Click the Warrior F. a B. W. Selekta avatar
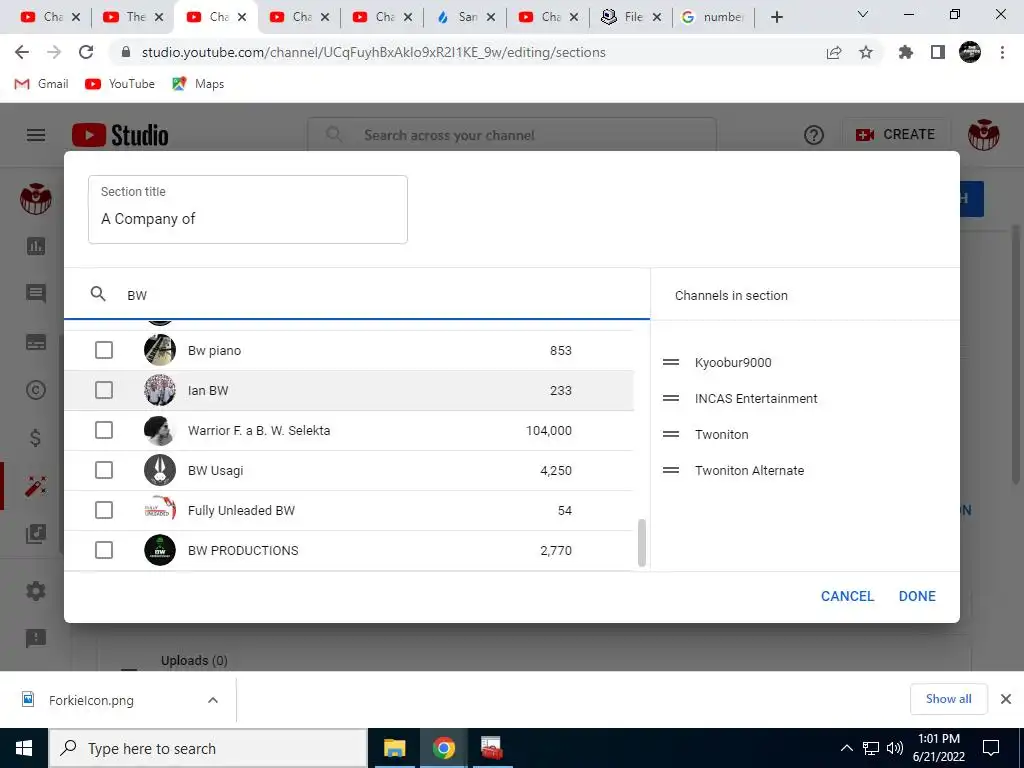The height and width of the screenshot is (768, 1024). click(x=160, y=430)
